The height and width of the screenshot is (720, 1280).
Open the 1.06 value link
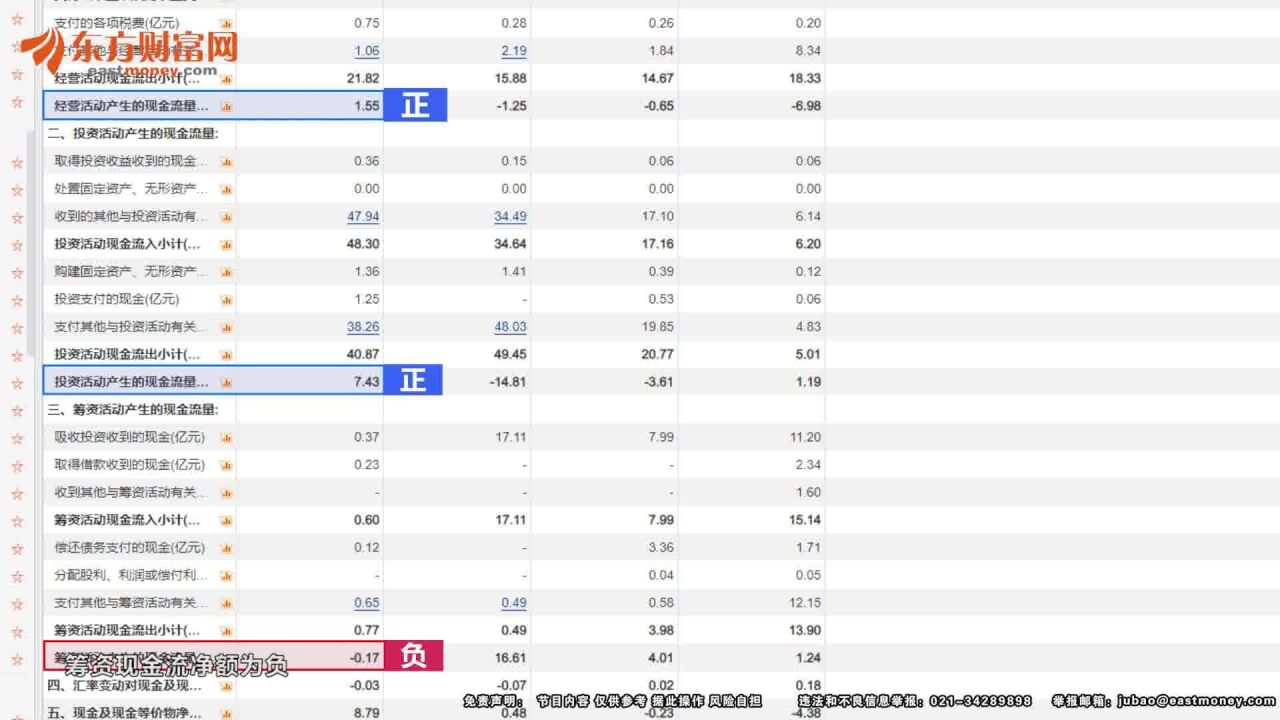pyautogui.click(x=367, y=51)
